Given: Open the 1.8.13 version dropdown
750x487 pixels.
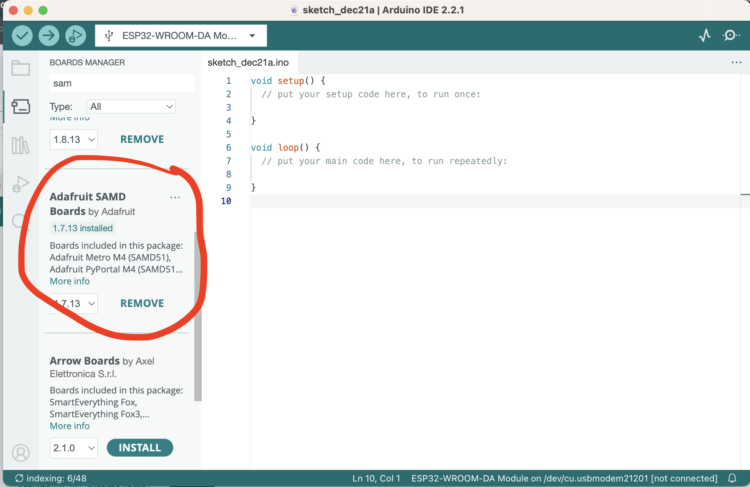Looking at the screenshot, I should pos(74,140).
